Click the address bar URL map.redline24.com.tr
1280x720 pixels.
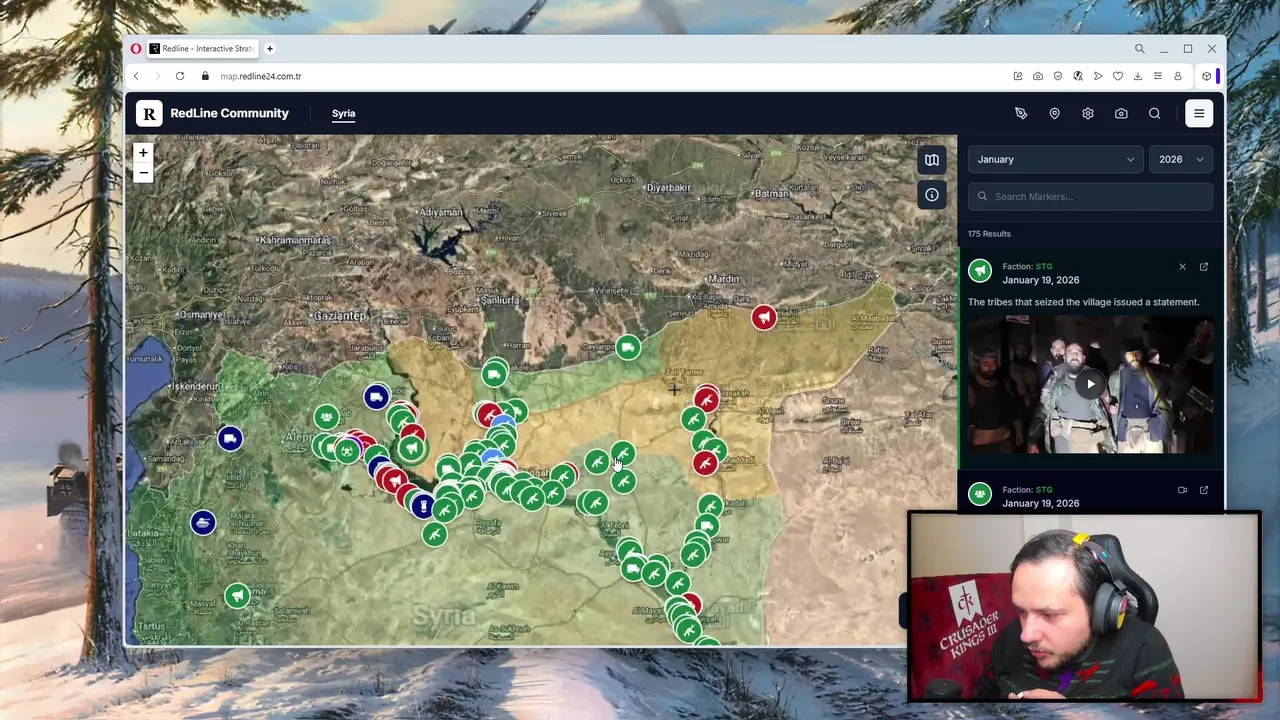(261, 76)
